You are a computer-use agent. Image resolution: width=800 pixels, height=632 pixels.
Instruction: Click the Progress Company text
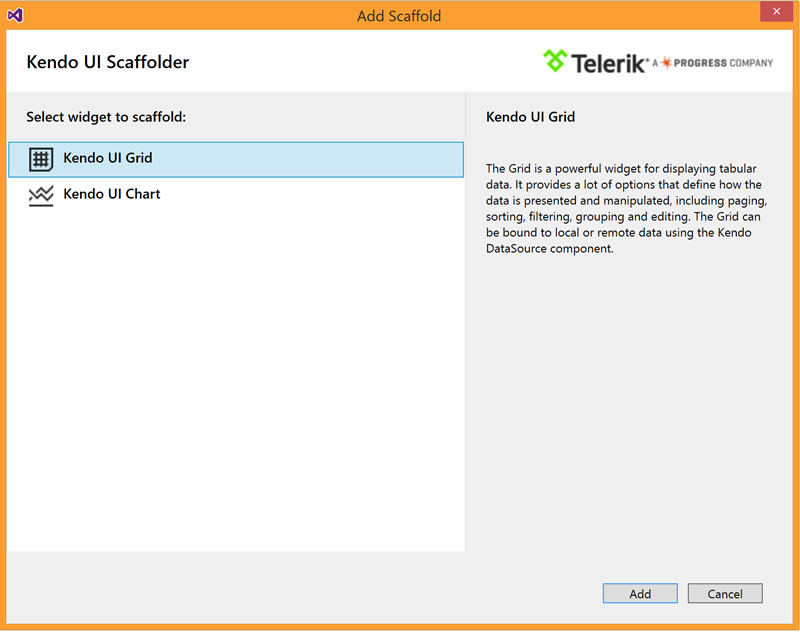coord(723,63)
